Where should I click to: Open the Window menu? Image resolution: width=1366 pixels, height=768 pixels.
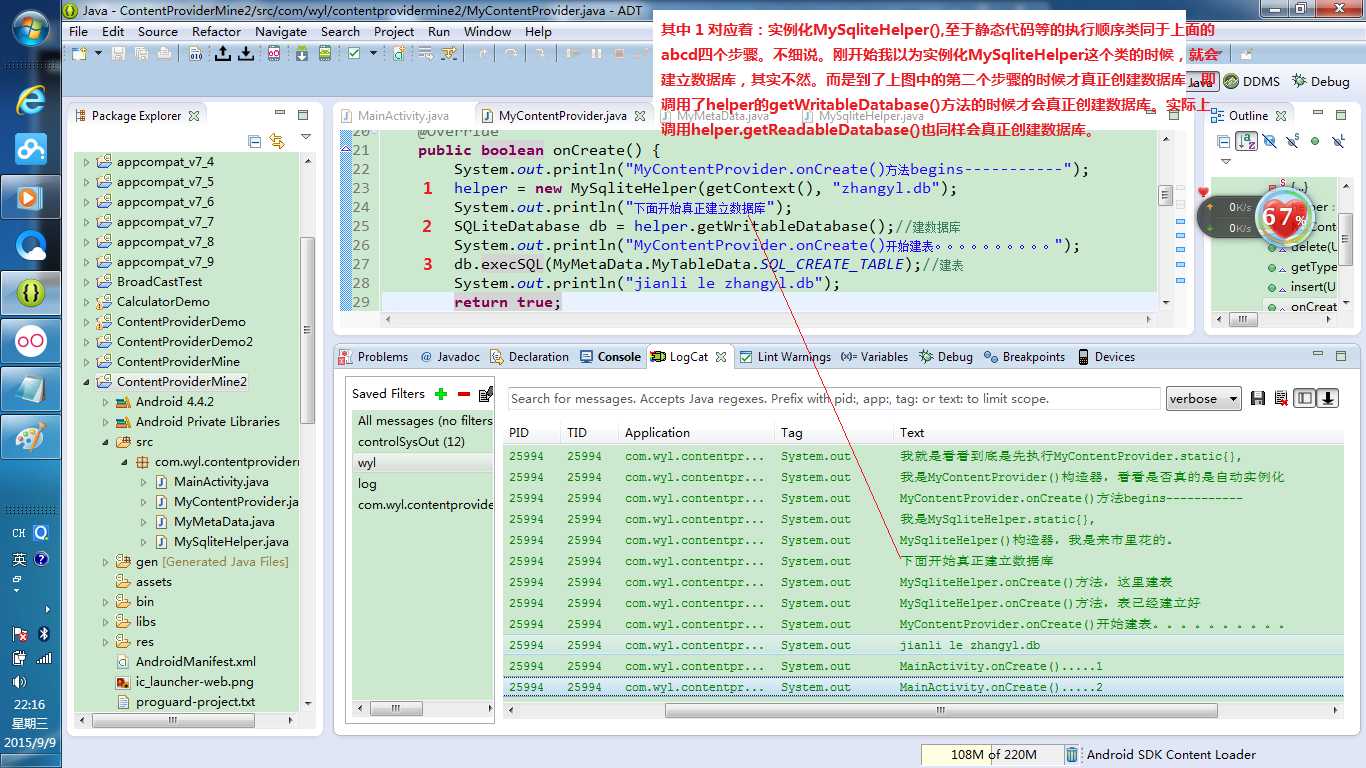[x=487, y=31]
